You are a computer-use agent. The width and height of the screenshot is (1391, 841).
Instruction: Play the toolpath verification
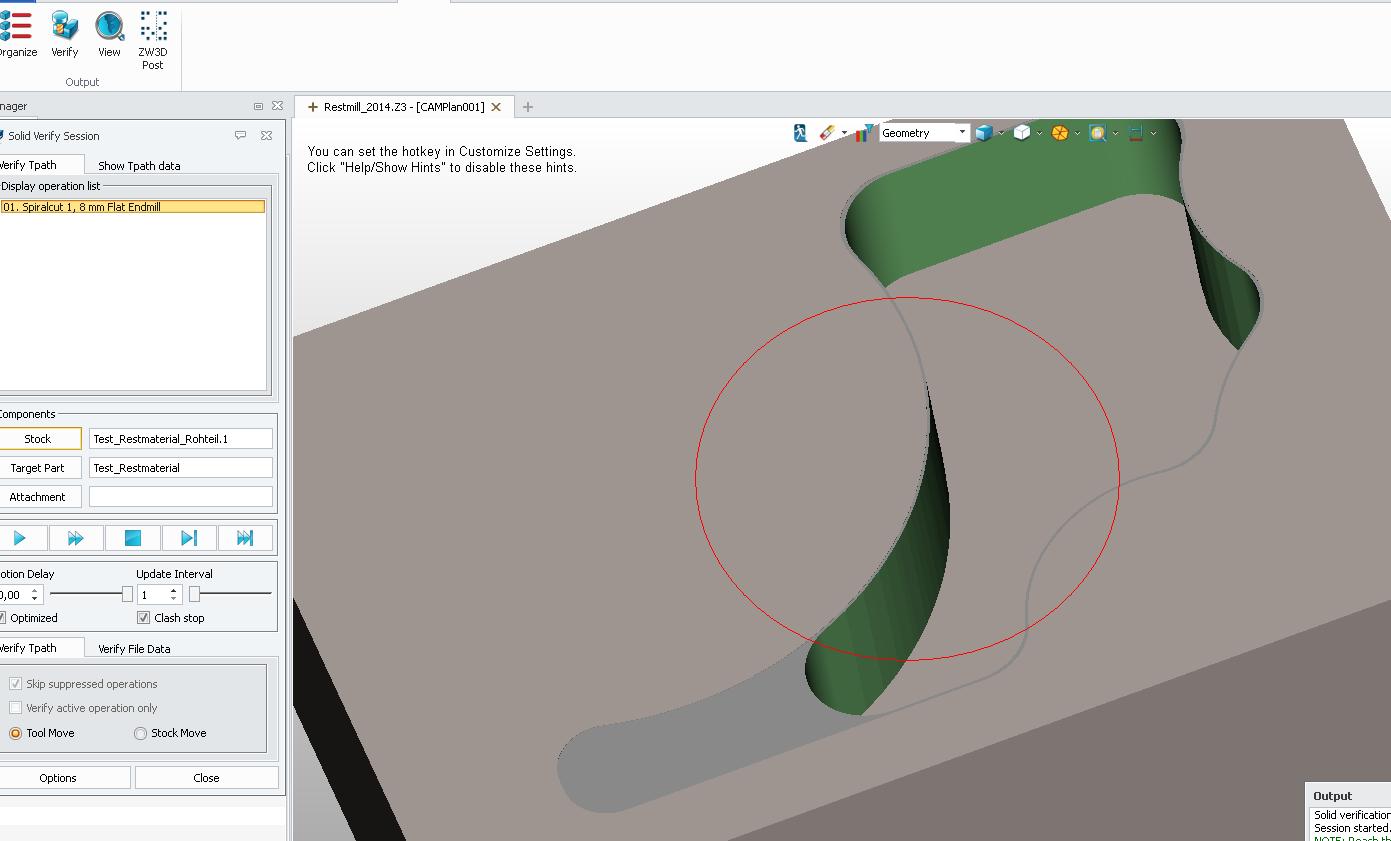pos(19,538)
